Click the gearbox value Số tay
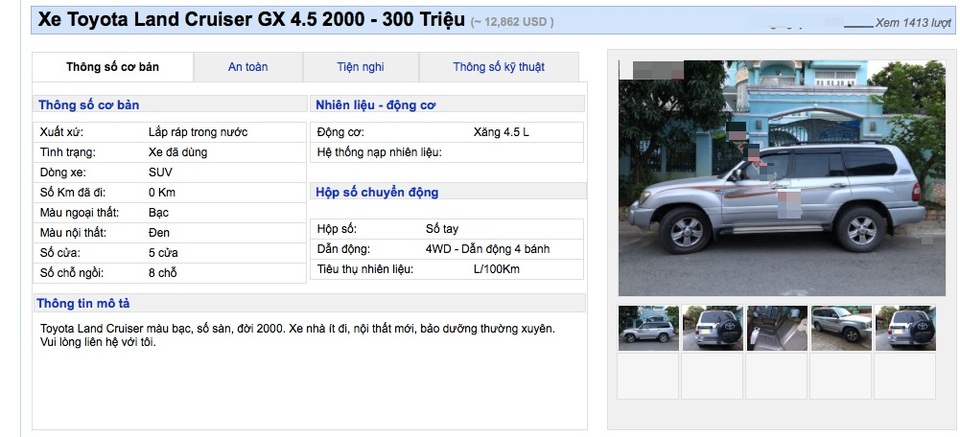 pyautogui.click(x=442, y=230)
